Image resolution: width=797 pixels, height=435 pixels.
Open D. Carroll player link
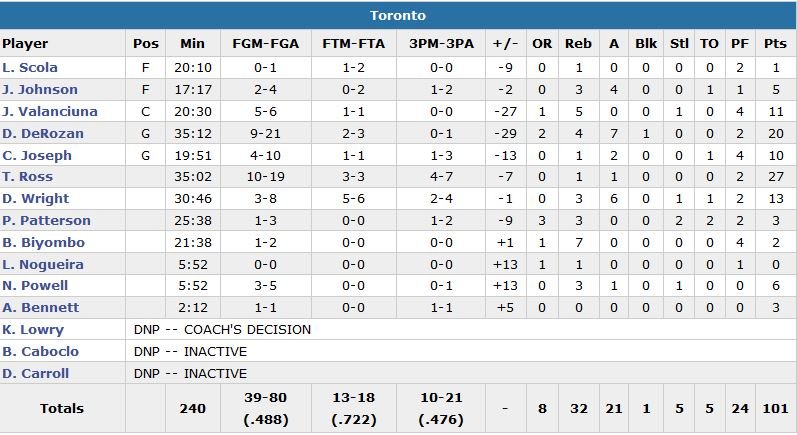click(36, 374)
